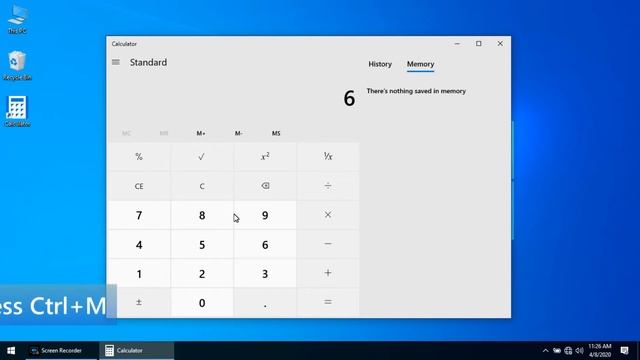Maximize the Calculator window

click(478, 44)
